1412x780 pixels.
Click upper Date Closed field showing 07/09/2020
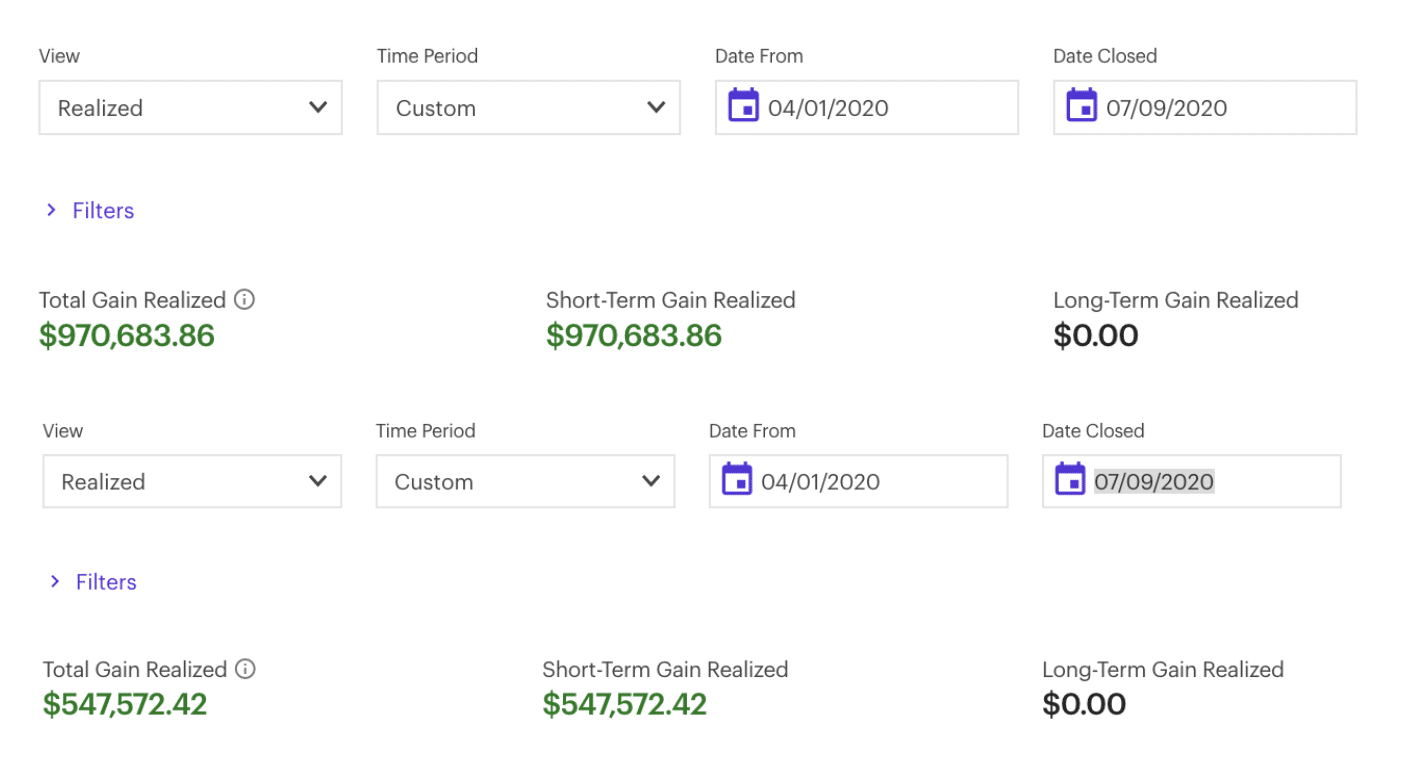point(1205,108)
